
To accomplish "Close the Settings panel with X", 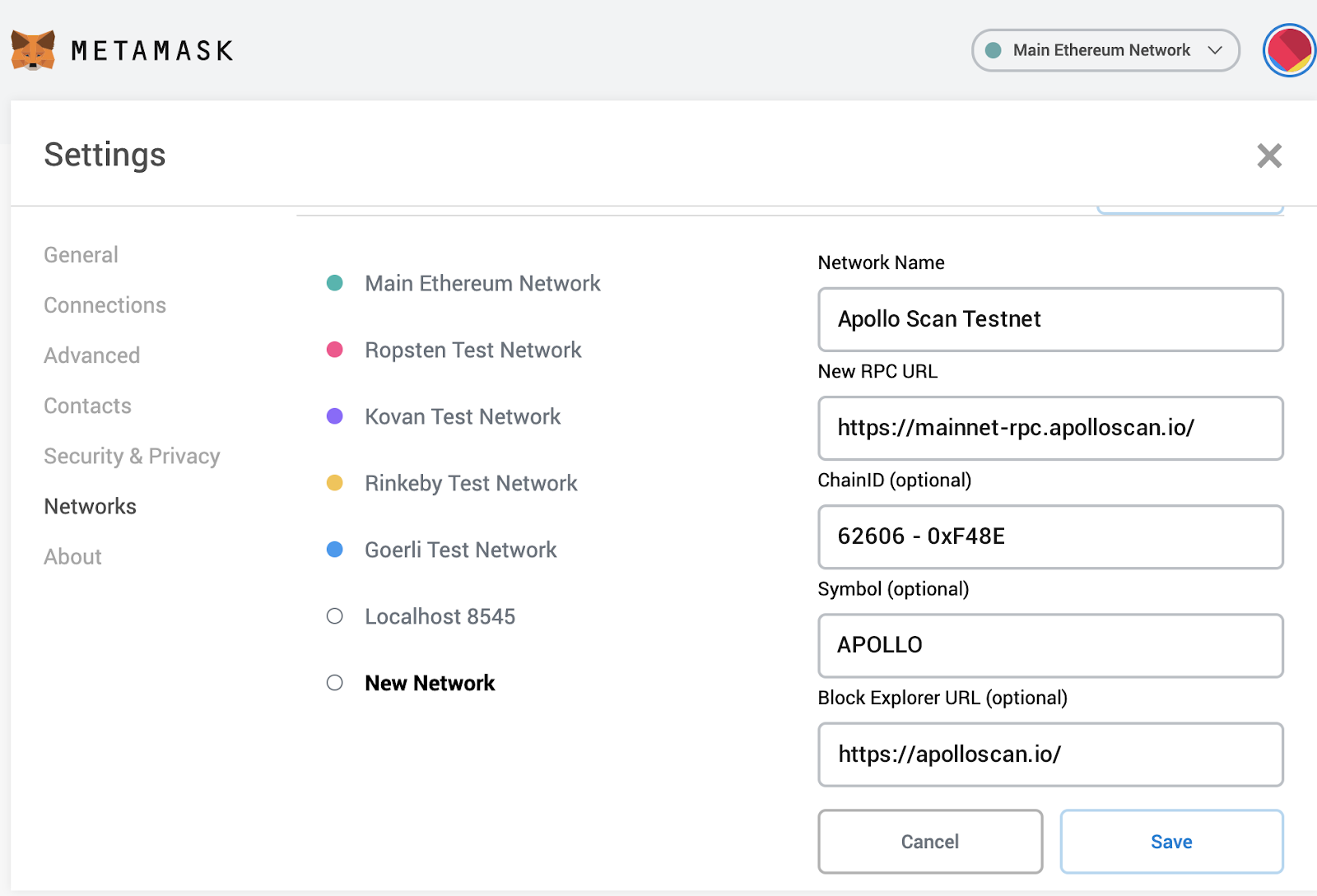I will (x=1268, y=156).
